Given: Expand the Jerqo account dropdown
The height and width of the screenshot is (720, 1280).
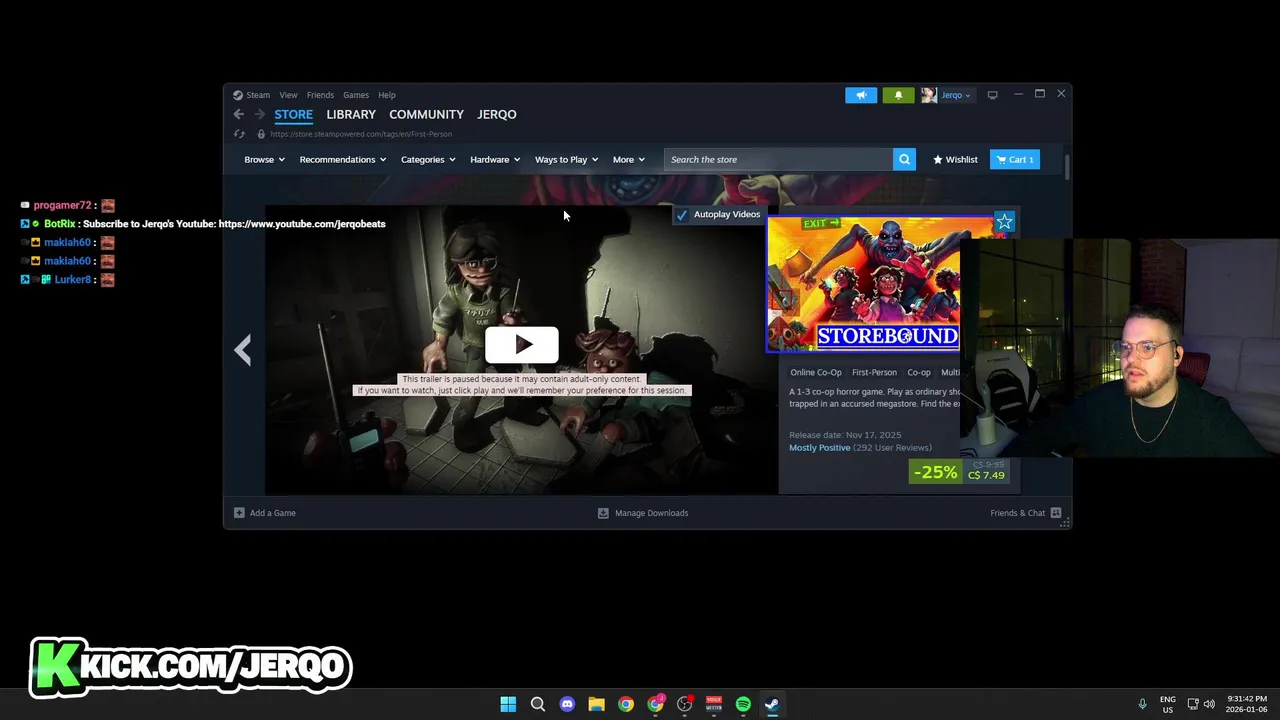Looking at the screenshot, I should point(955,95).
